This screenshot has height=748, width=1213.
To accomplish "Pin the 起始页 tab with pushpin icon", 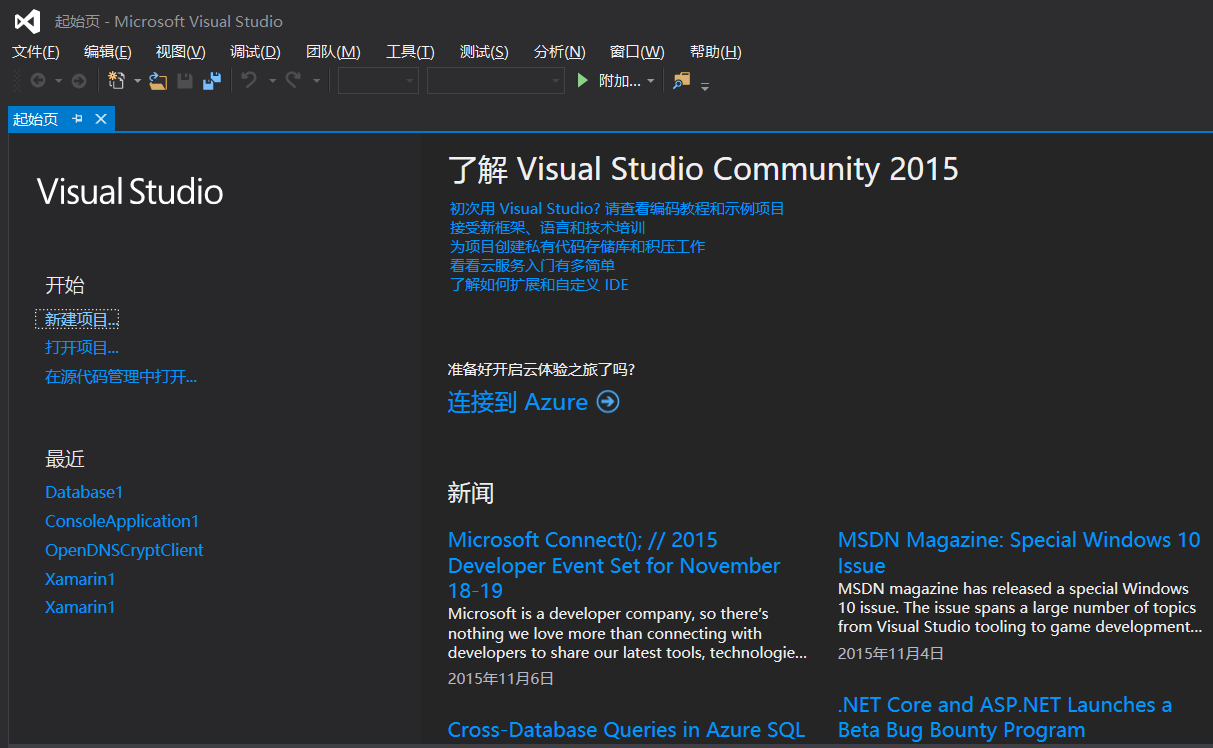I will point(78,119).
